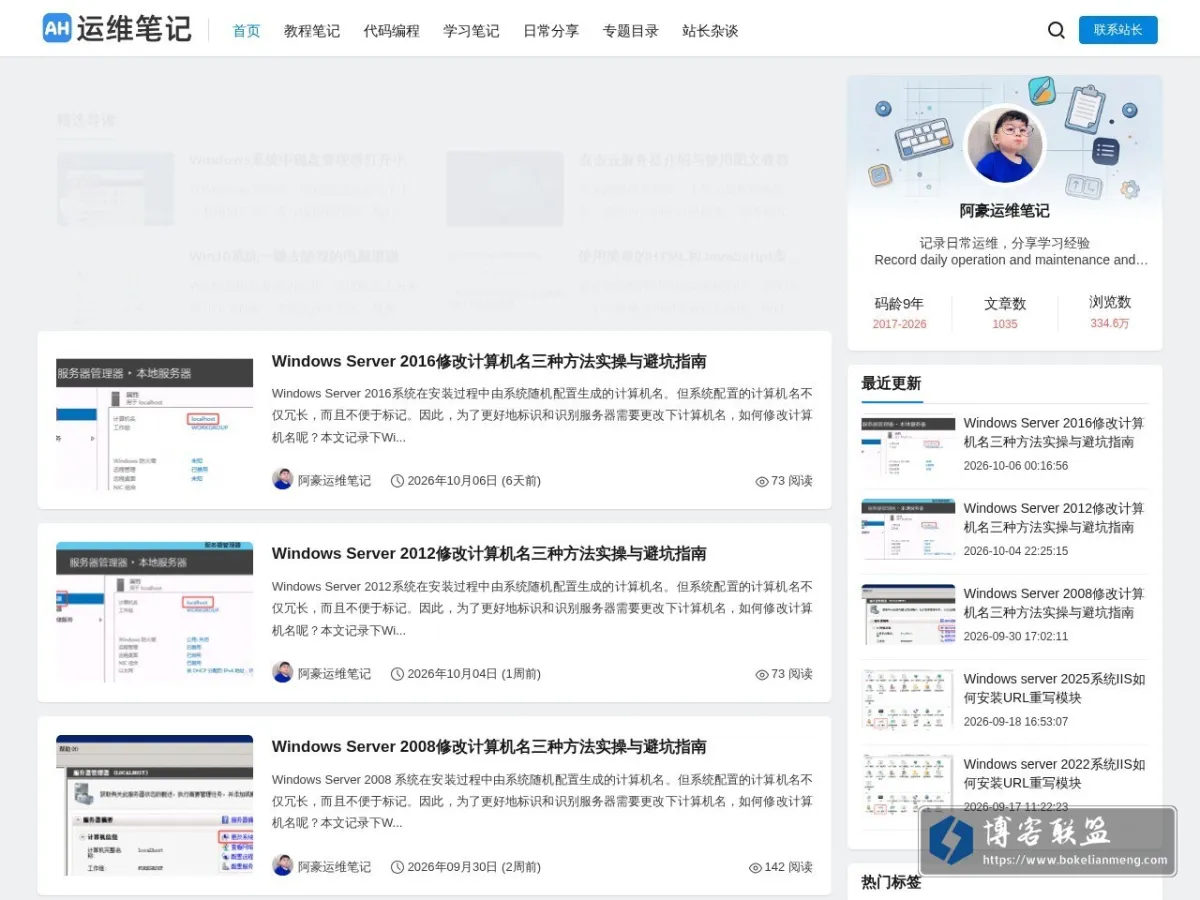
Task: Click the 142 阅读 view count
Action: click(789, 867)
